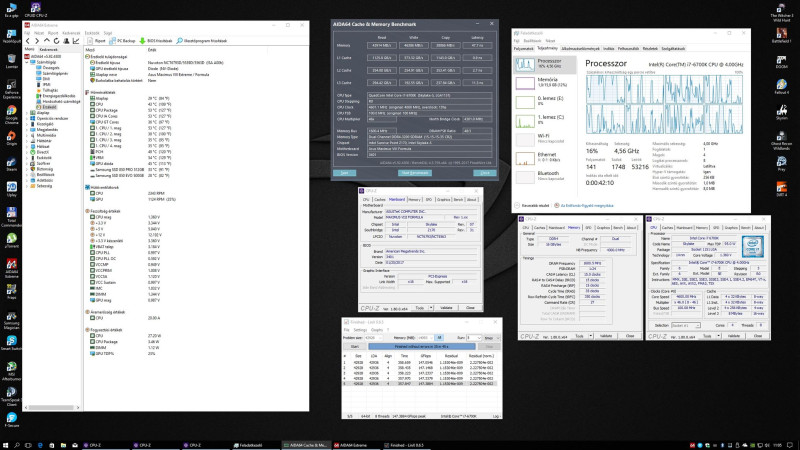Open Fájl menu in AIDA64 Extreme
Image resolution: width=800 pixels, height=450 pixels.
click(27, 33)
